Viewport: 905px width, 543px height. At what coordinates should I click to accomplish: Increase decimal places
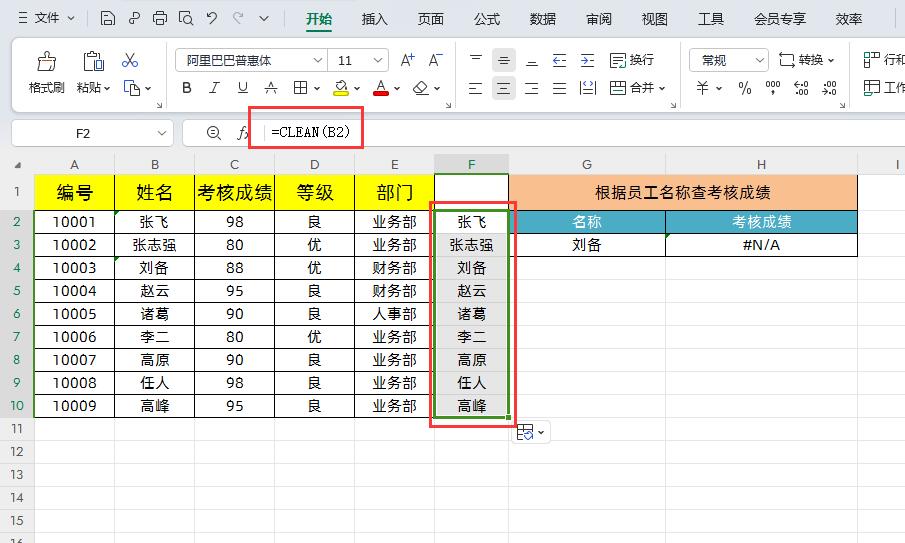(x=801, y=88)
